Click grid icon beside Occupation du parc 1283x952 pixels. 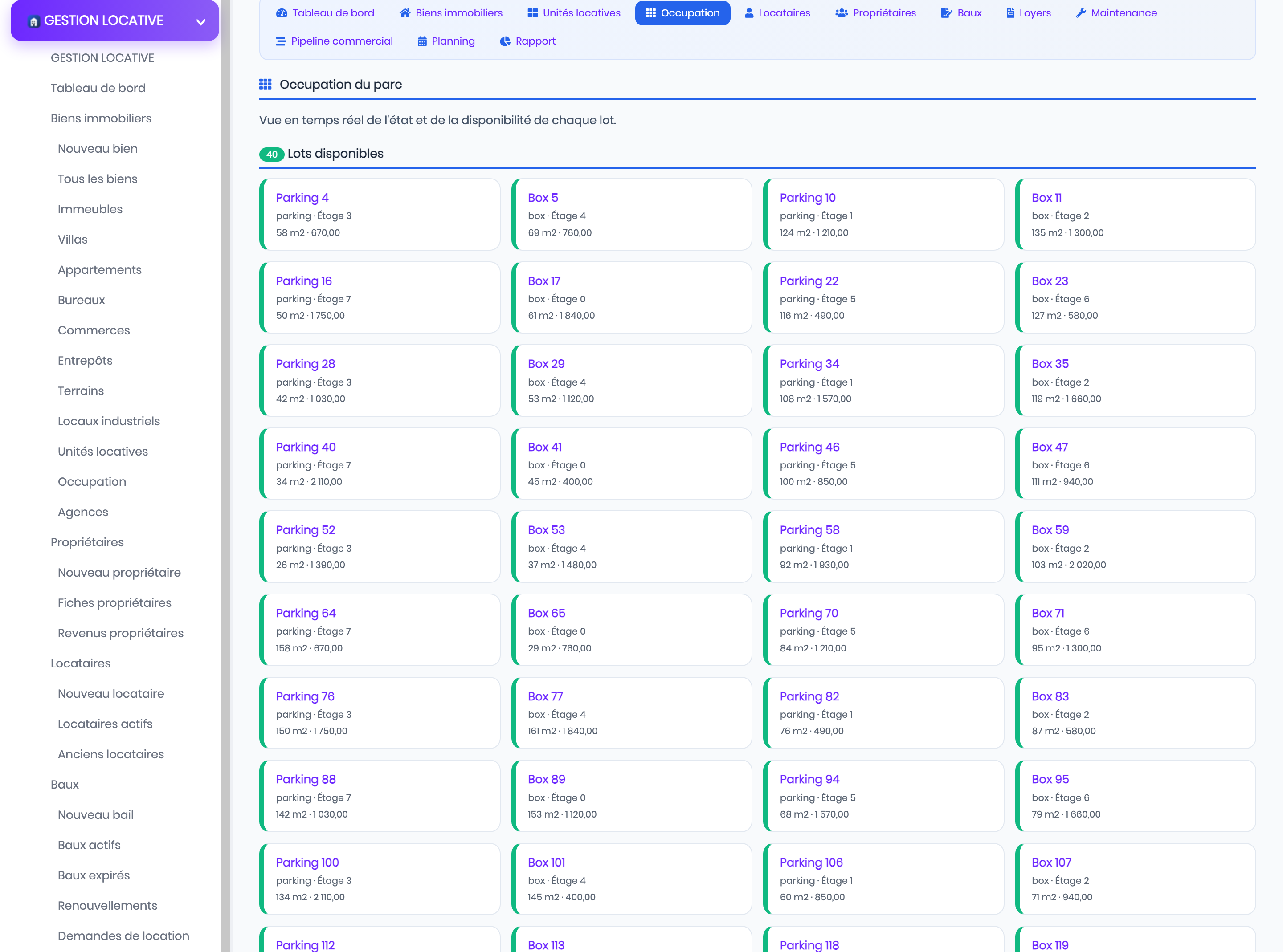[265, 84]
